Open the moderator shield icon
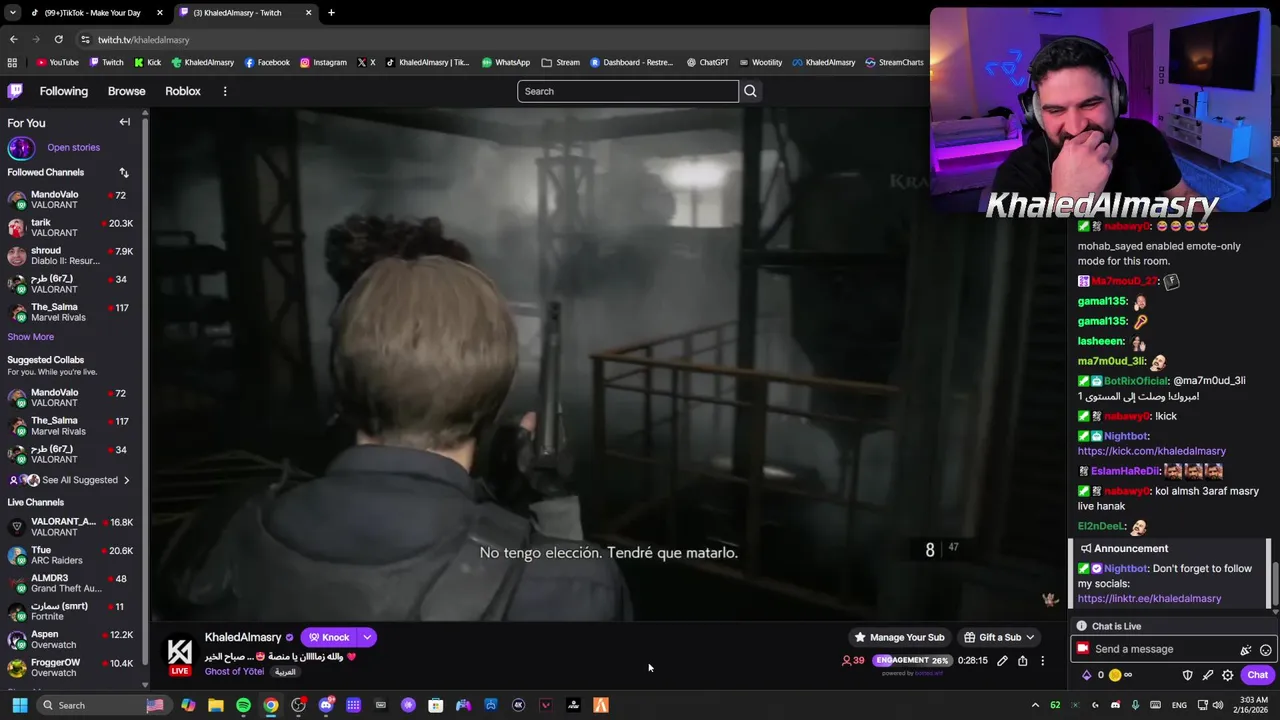The width and height of the screenshot is (1280, 720). tap(1187, 675)
